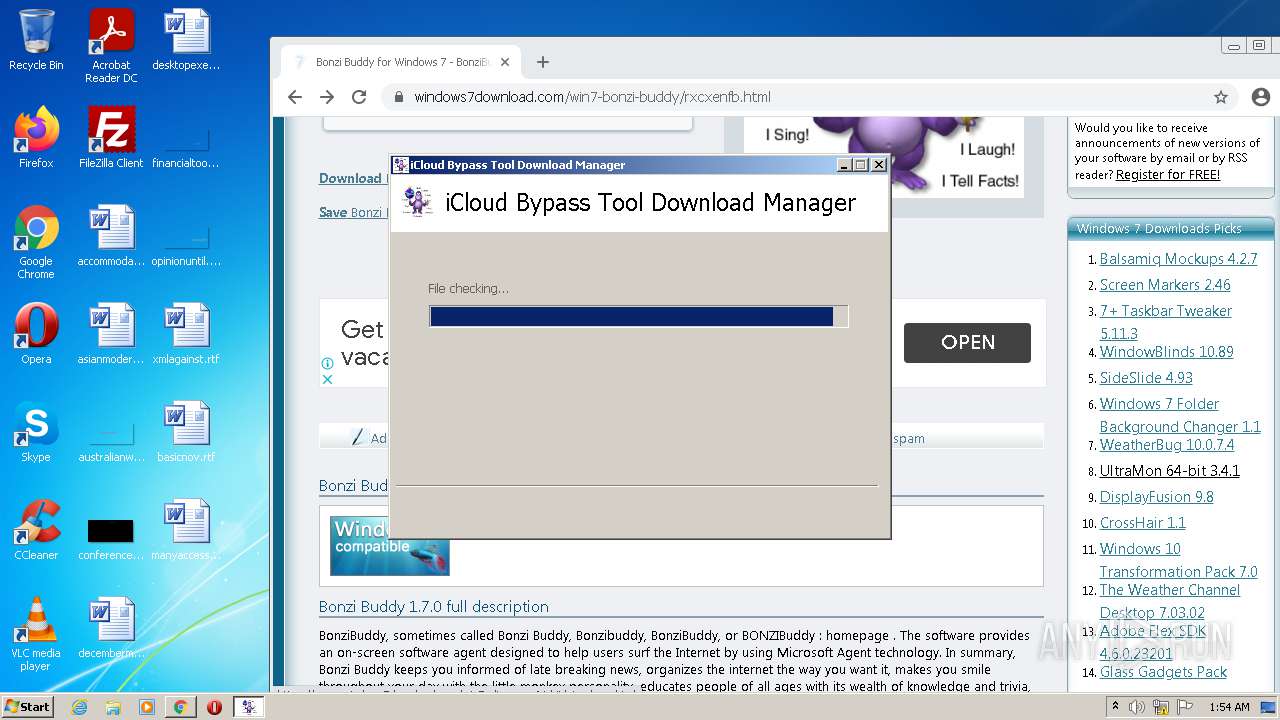Bookmark this page with star icon

pyautogui.click(x=1221, y=97)
